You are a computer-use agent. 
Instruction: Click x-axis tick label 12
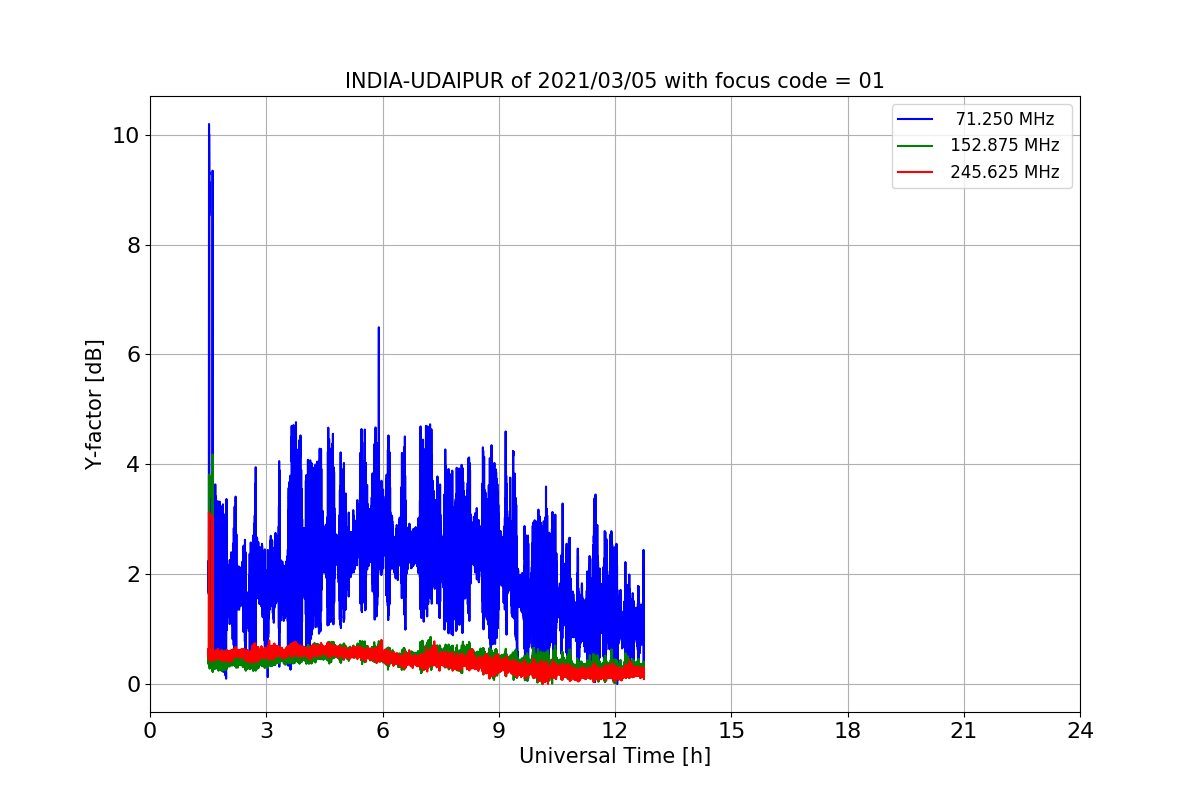[x=615, y=731]
